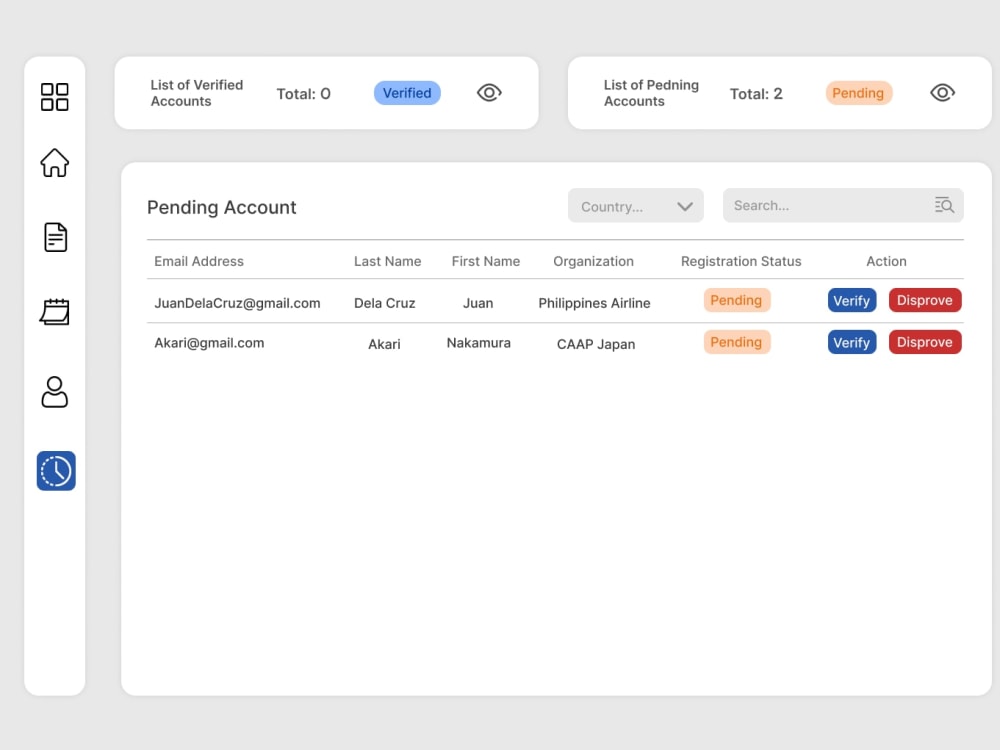
Task: Click the Registration Status column header
Action: 741,261
